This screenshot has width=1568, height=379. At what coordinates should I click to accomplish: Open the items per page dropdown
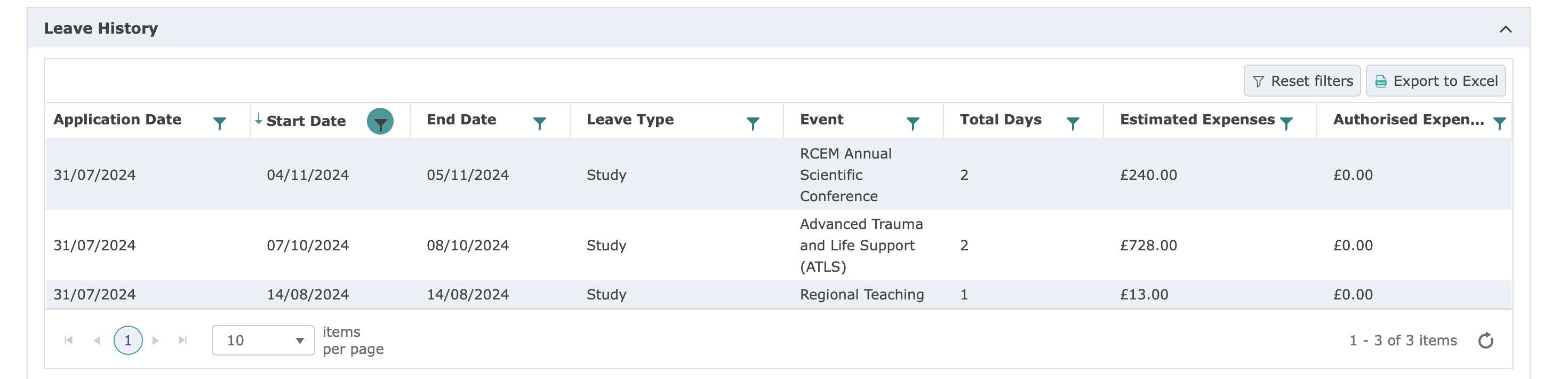(263, 340)
